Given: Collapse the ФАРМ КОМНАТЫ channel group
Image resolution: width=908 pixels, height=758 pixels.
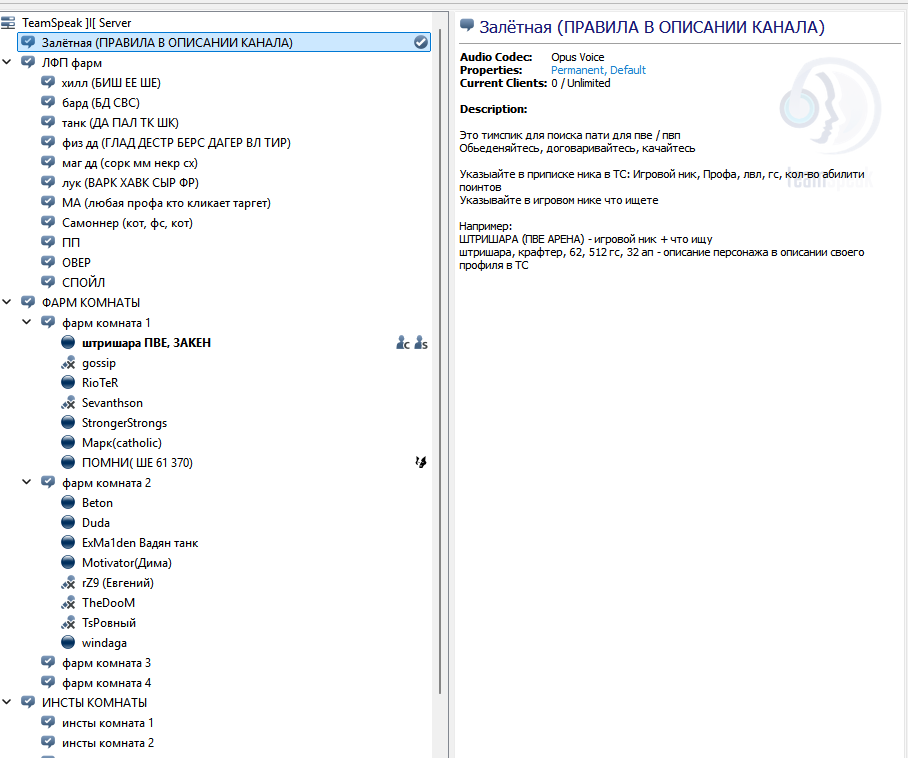Looking at the screenshot, I should [8, 302].
